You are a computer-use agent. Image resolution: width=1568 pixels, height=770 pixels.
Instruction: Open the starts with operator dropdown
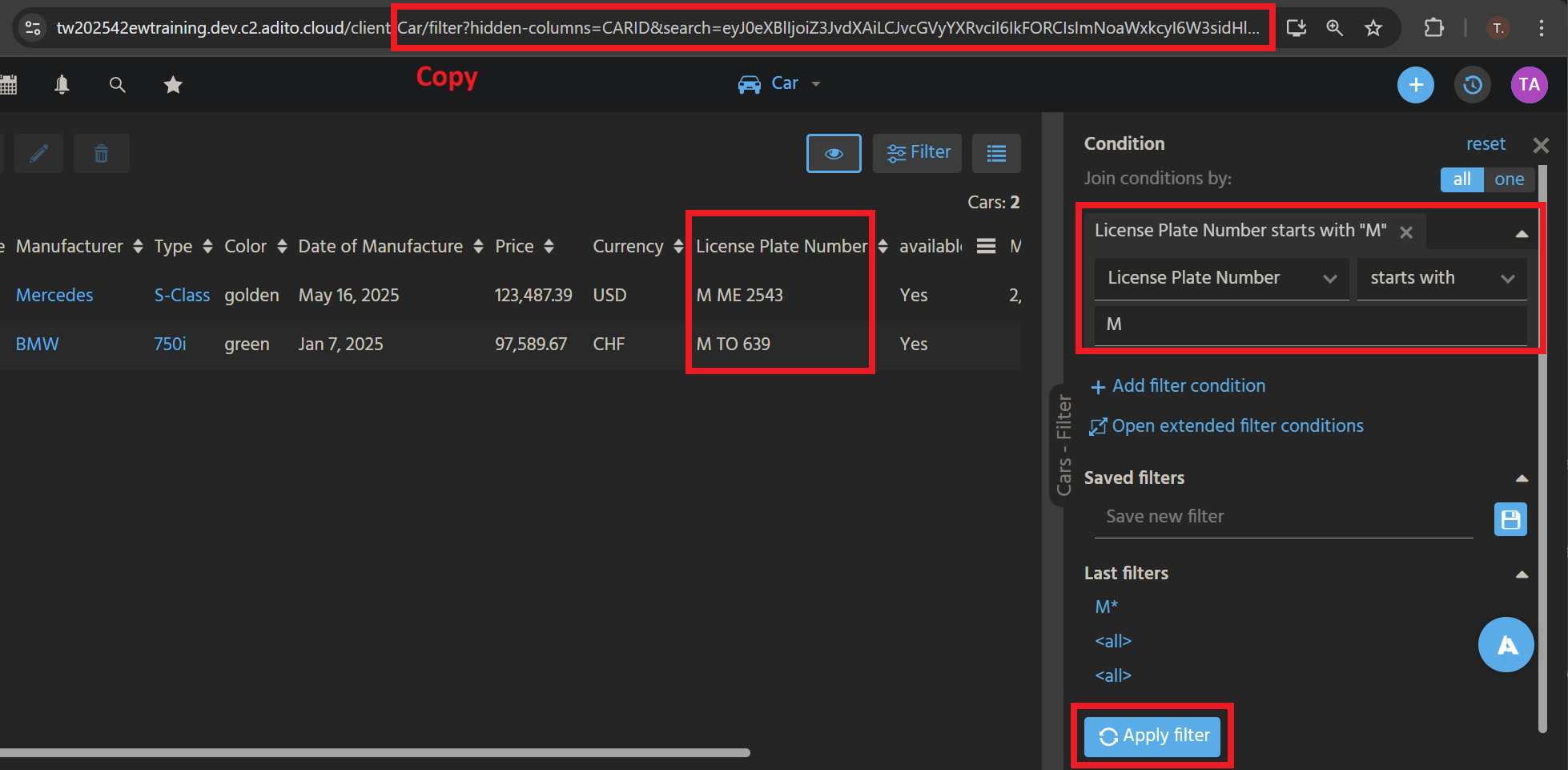(1441, 278)
